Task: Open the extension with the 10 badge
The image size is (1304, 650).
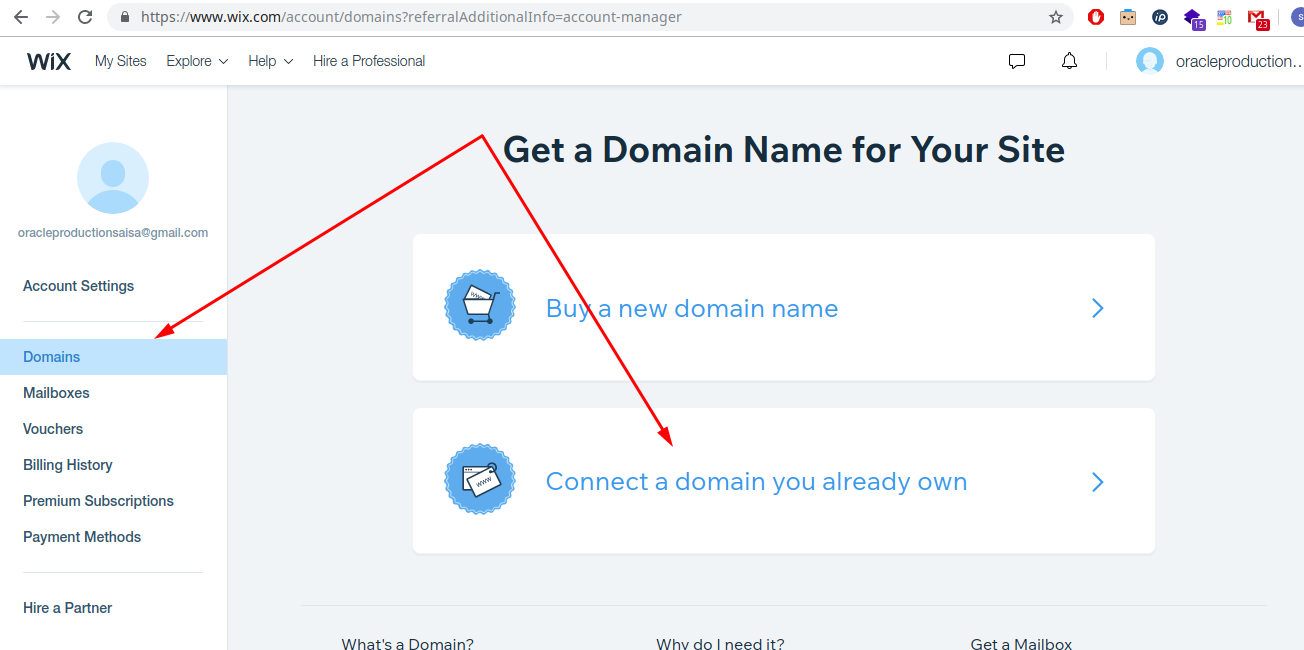Action: [1224, 18]
